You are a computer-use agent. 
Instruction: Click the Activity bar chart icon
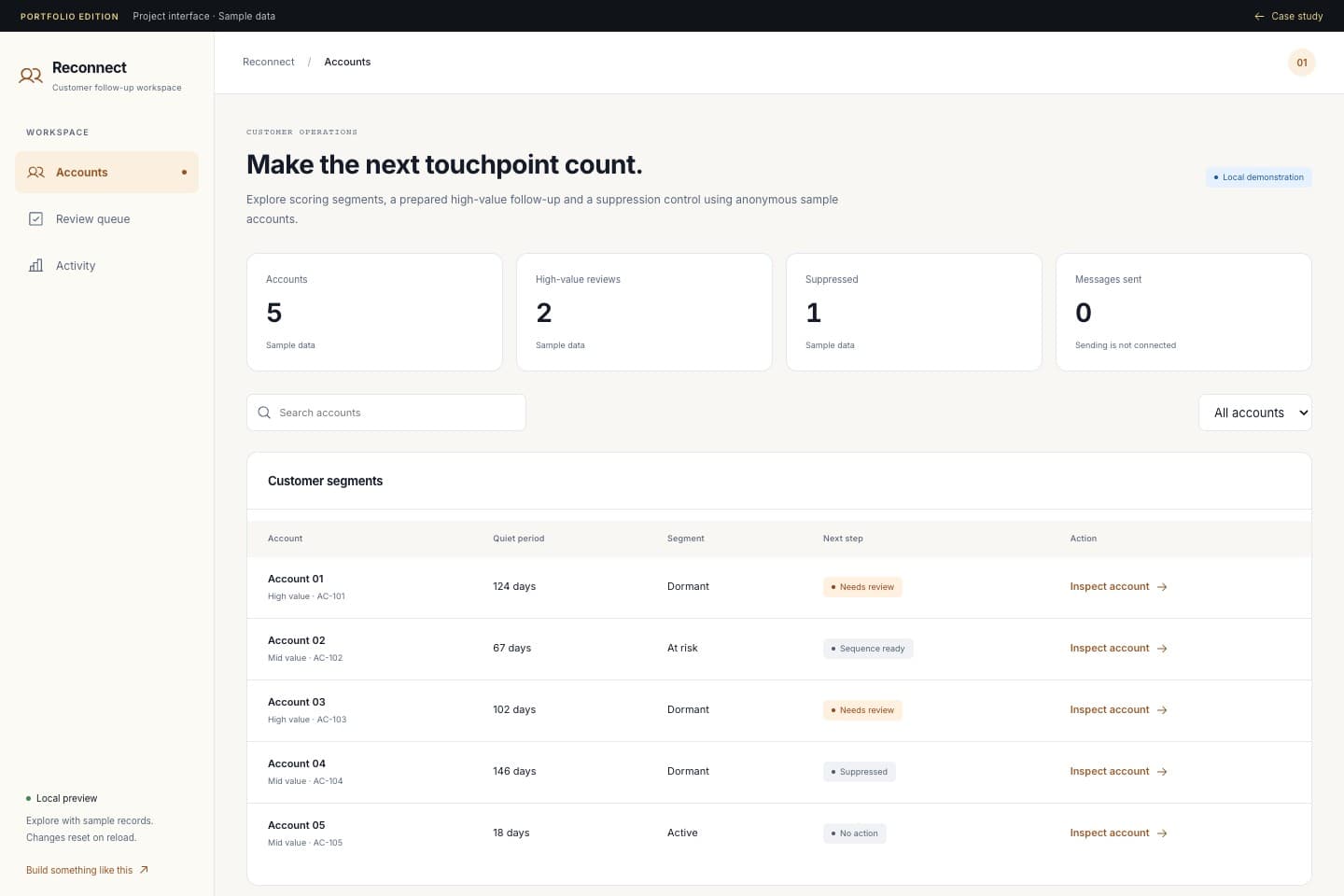(36, 266)
